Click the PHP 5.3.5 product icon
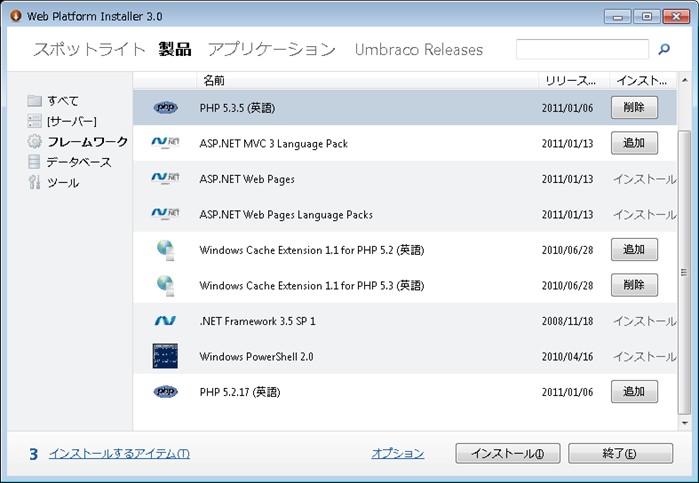Viewport: 699px width, 483px height. 165,107
